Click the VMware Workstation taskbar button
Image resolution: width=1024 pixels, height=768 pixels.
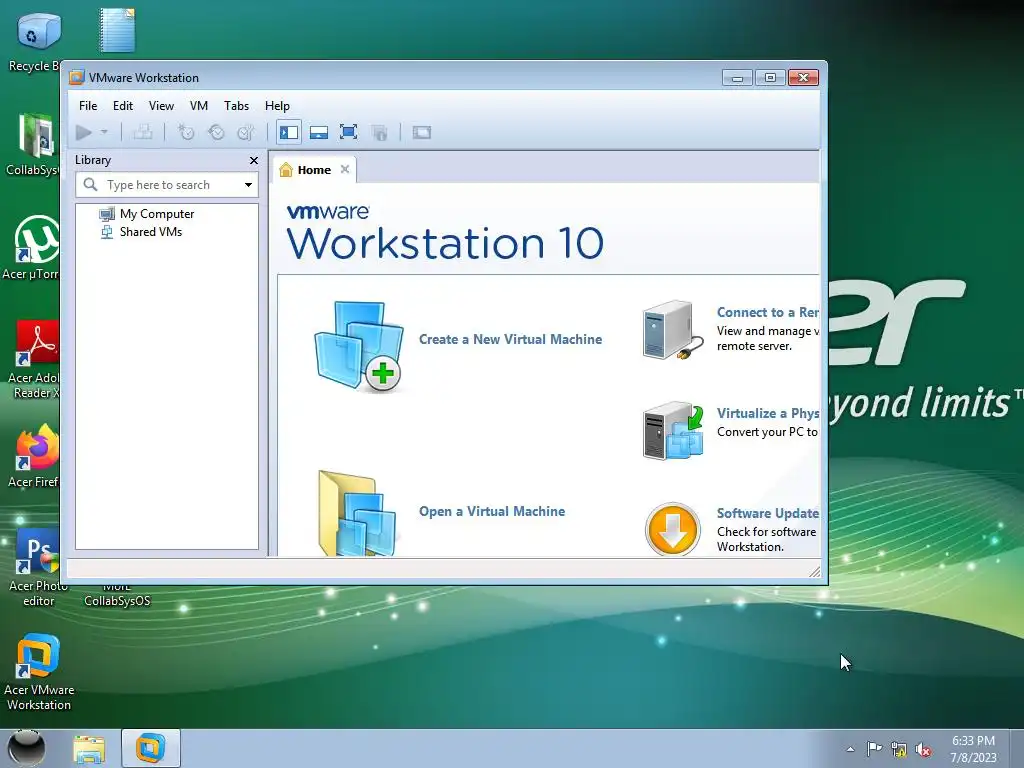(x=150, y=748)
